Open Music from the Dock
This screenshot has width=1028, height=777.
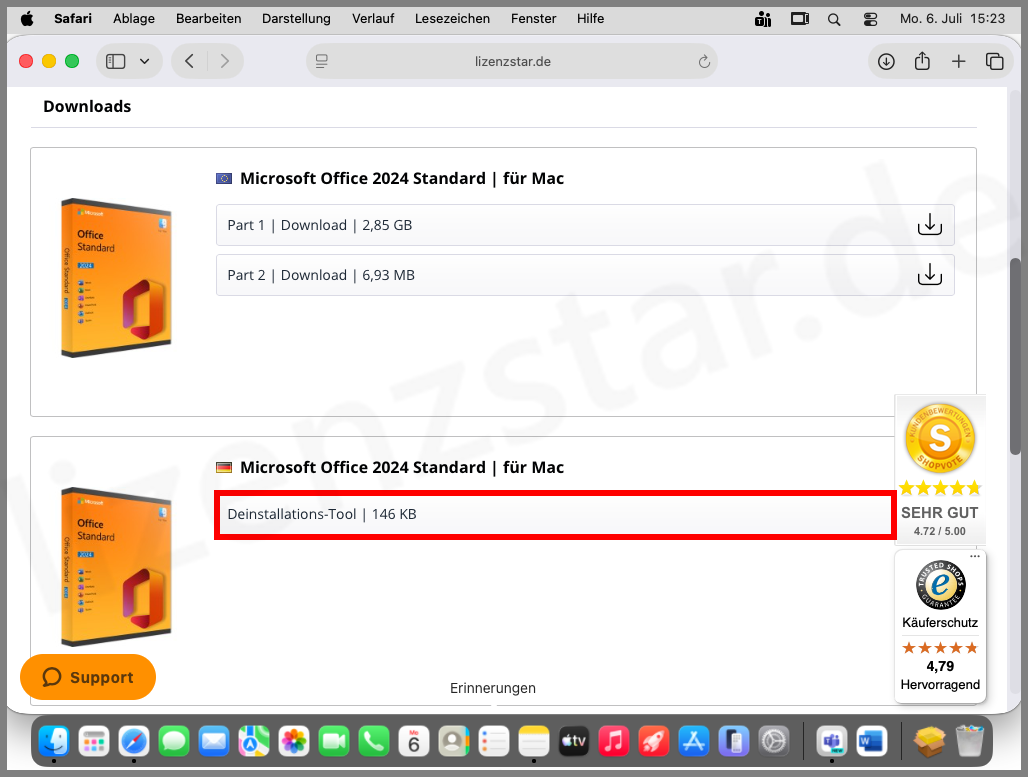614,742
